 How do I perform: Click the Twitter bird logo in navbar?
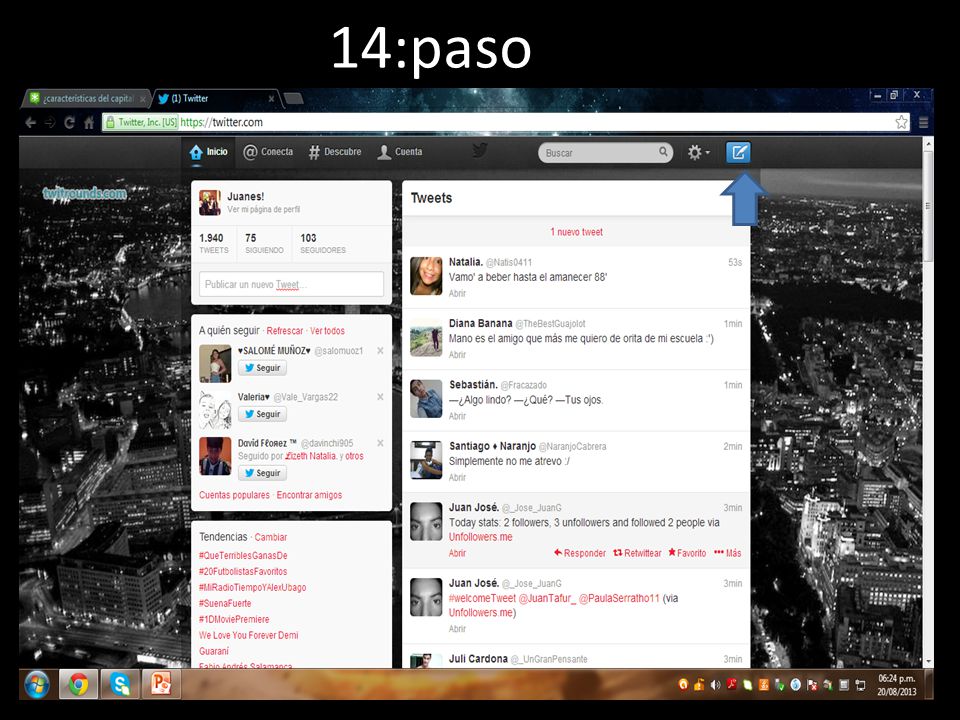(x=480, y=151)
